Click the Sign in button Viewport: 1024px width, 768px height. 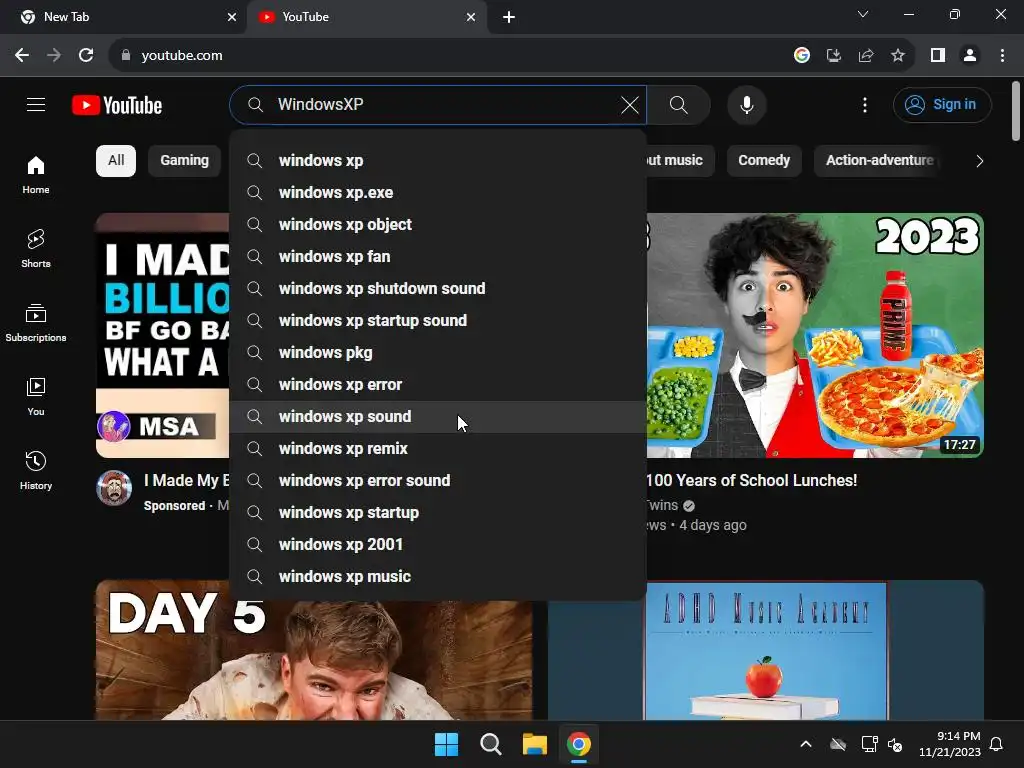click(942, 104)
